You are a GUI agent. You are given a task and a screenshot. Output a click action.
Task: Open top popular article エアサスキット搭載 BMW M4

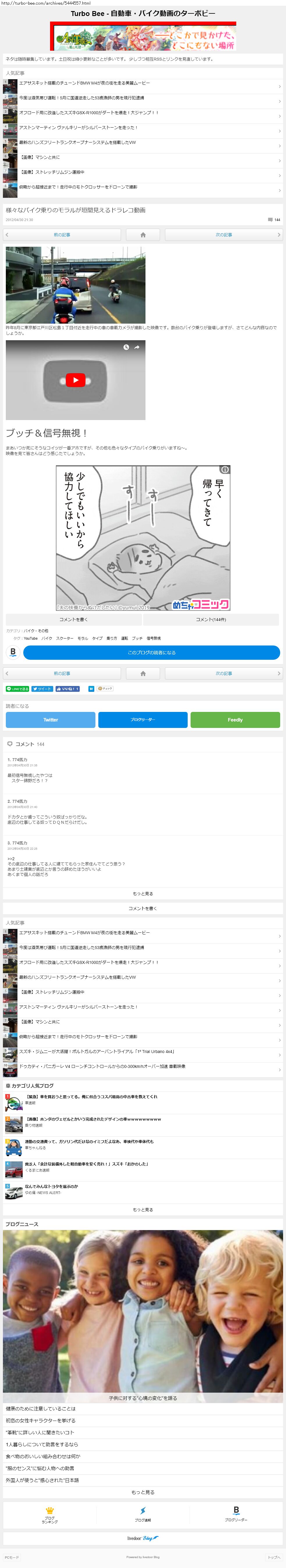point(143,86)
